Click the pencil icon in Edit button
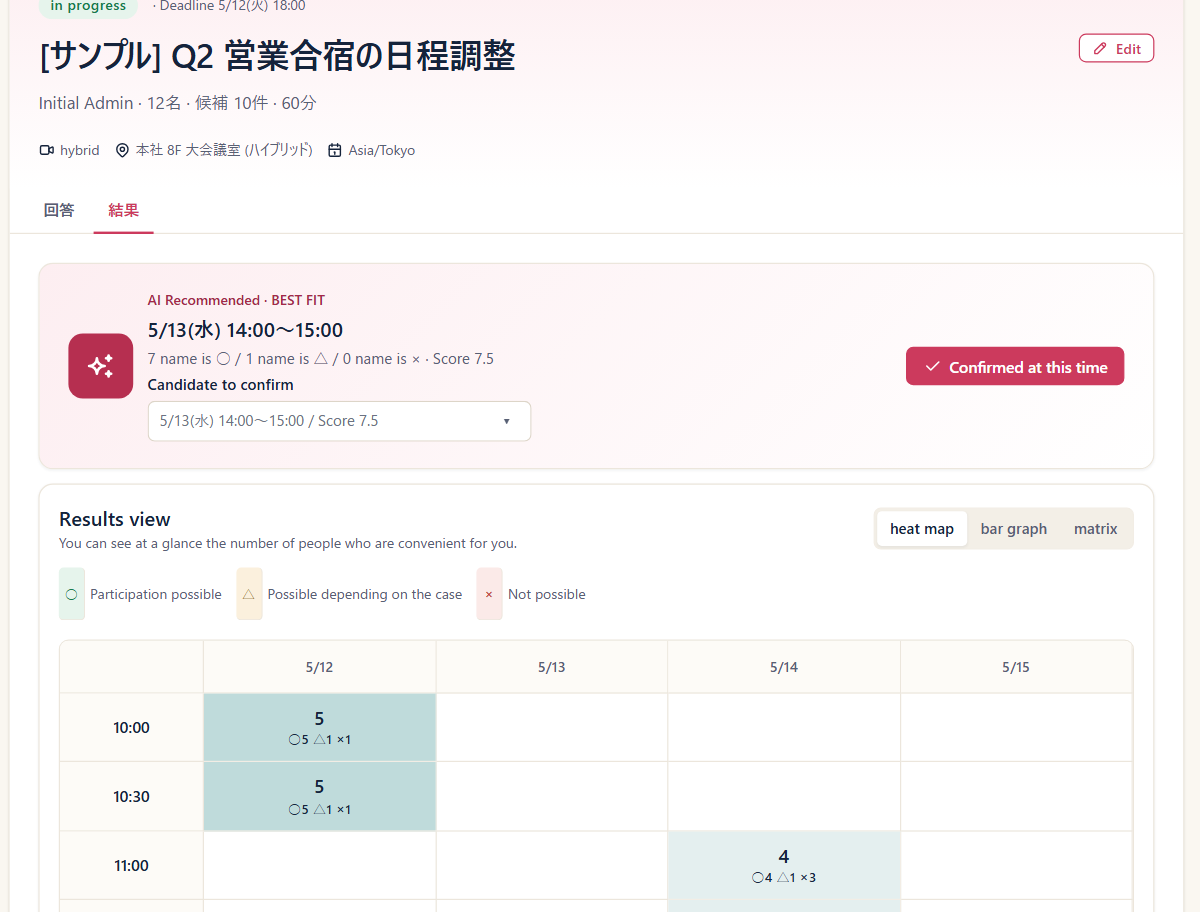The height and width of the screenshot is (912, 1200). click(1100, 49)
